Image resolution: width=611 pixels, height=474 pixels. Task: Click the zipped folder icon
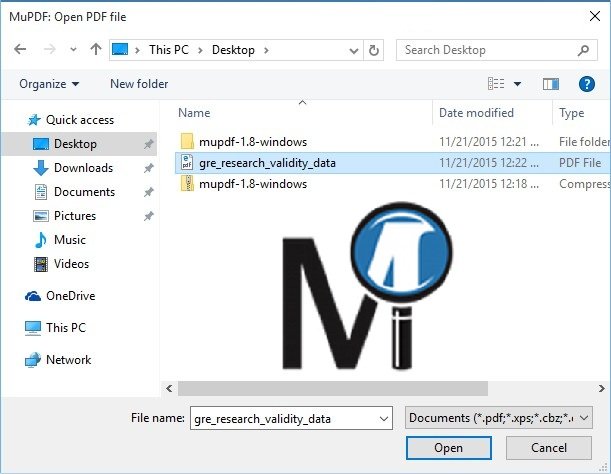[x=187, y=184]
